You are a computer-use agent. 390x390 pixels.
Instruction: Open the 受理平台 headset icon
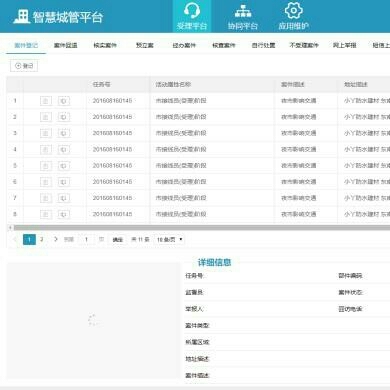click(x=192, y=10)
